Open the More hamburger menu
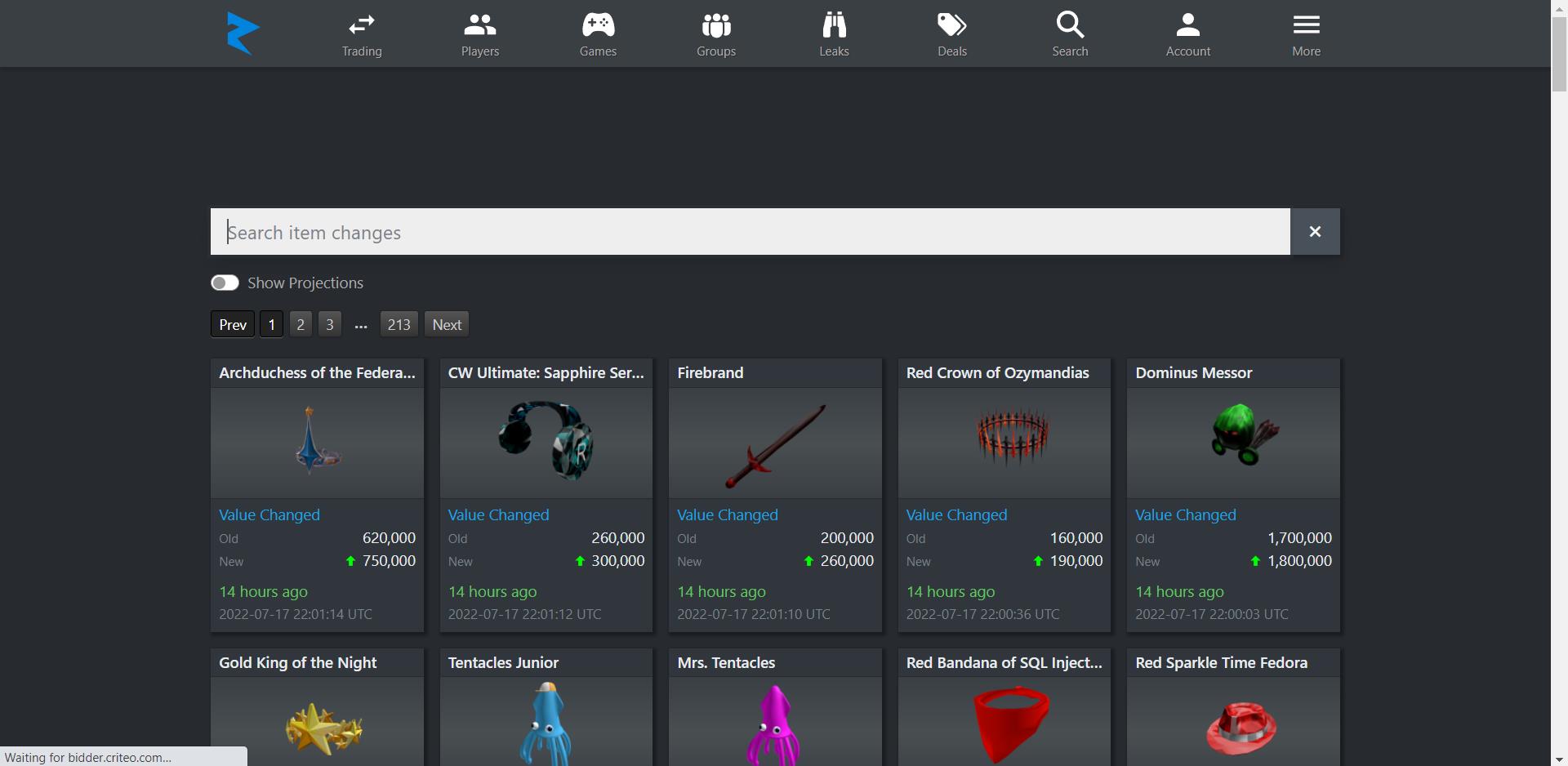The width and height of the screenshot is (1568, 766). pyautogui.click(x=1306, y=25)
